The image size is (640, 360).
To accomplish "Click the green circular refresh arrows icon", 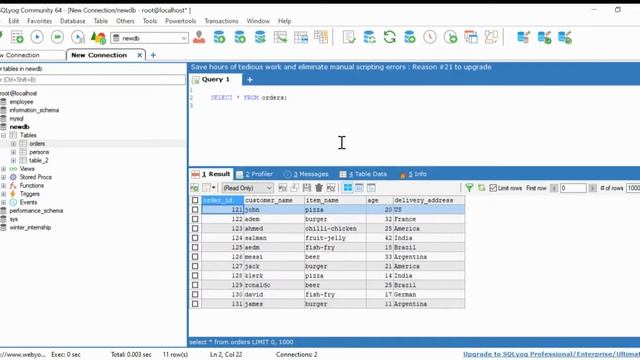I will pos(390,37).
